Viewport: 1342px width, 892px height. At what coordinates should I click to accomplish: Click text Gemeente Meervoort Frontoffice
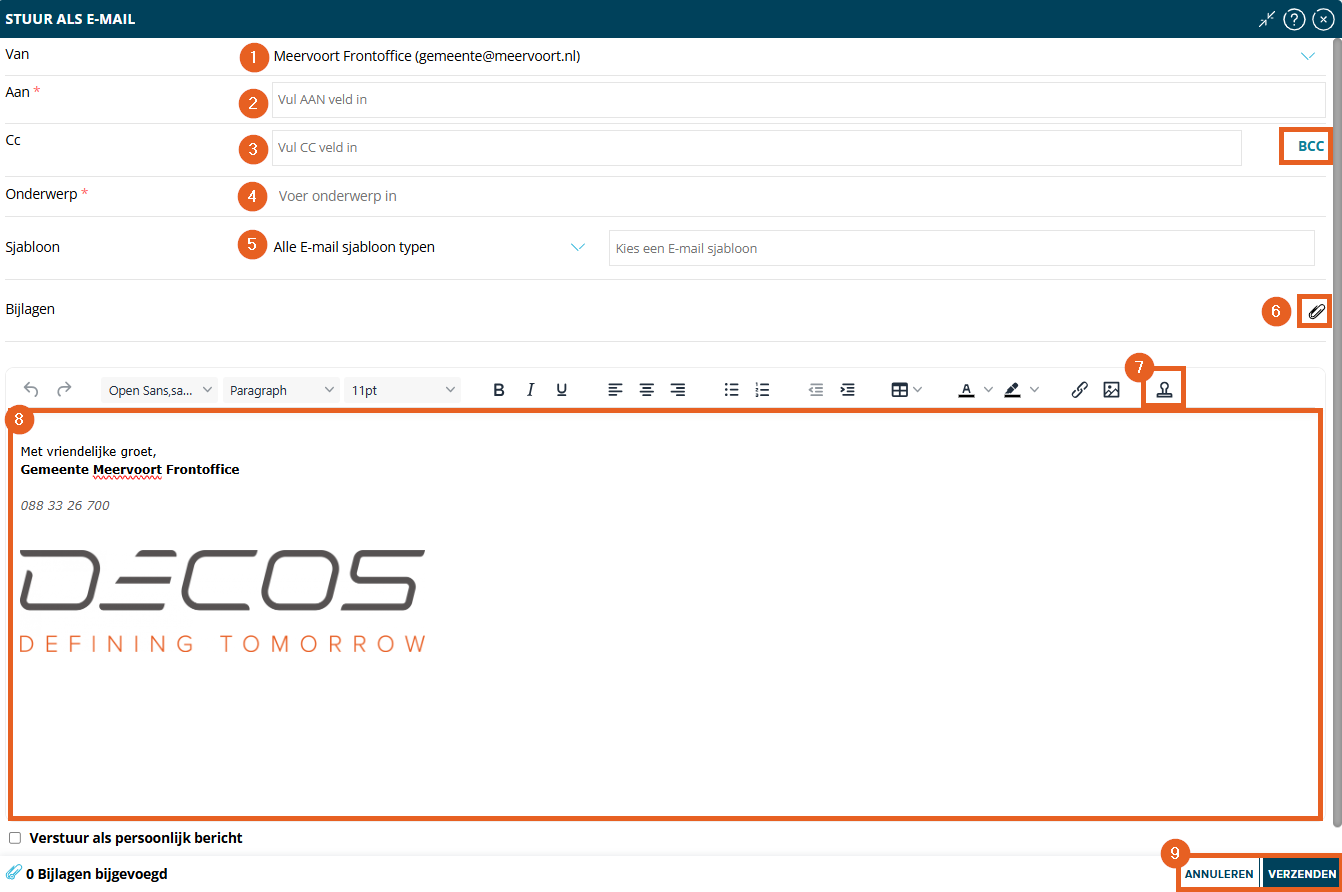click(130, 469)
